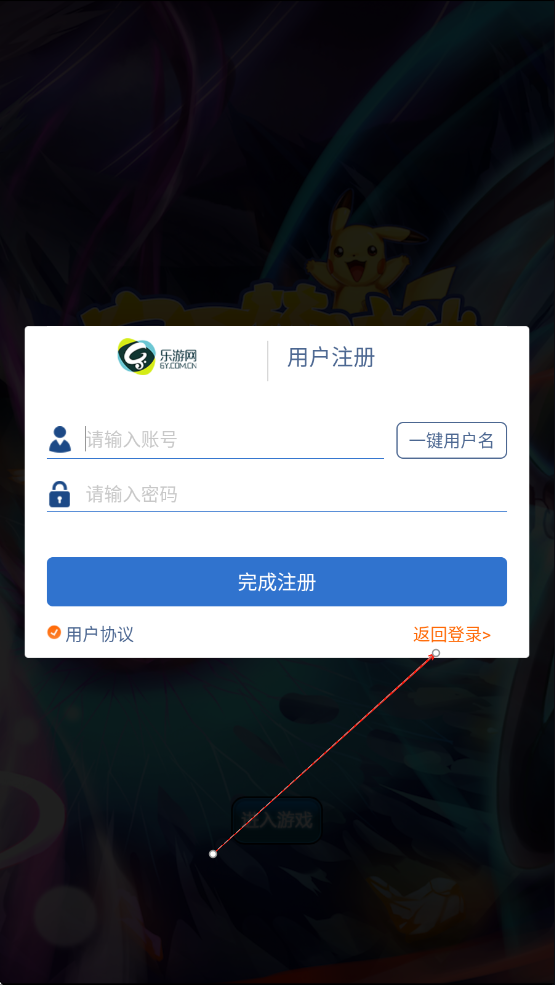This screenshot has width=555, height=985.
Task: Generate a username with 一键用户名 button
Action: pos(451,440)
